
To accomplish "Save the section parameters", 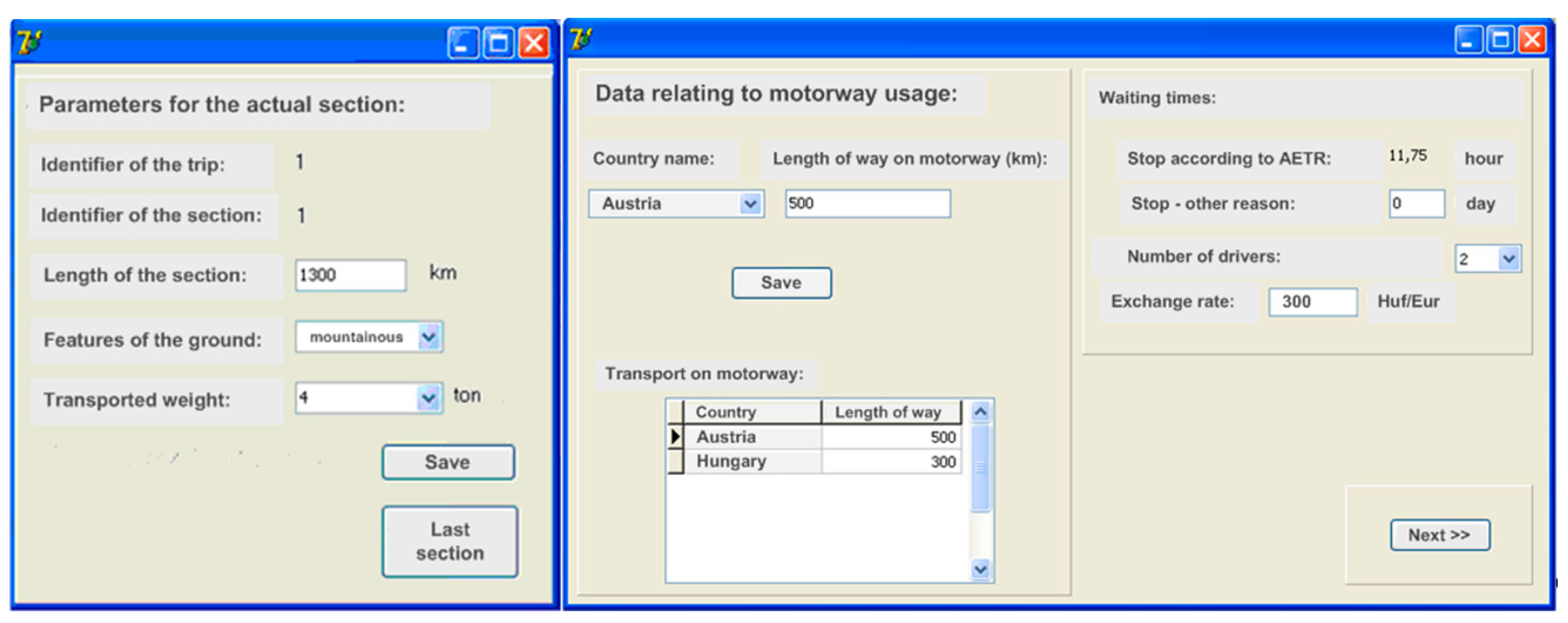I will [448, 462].
